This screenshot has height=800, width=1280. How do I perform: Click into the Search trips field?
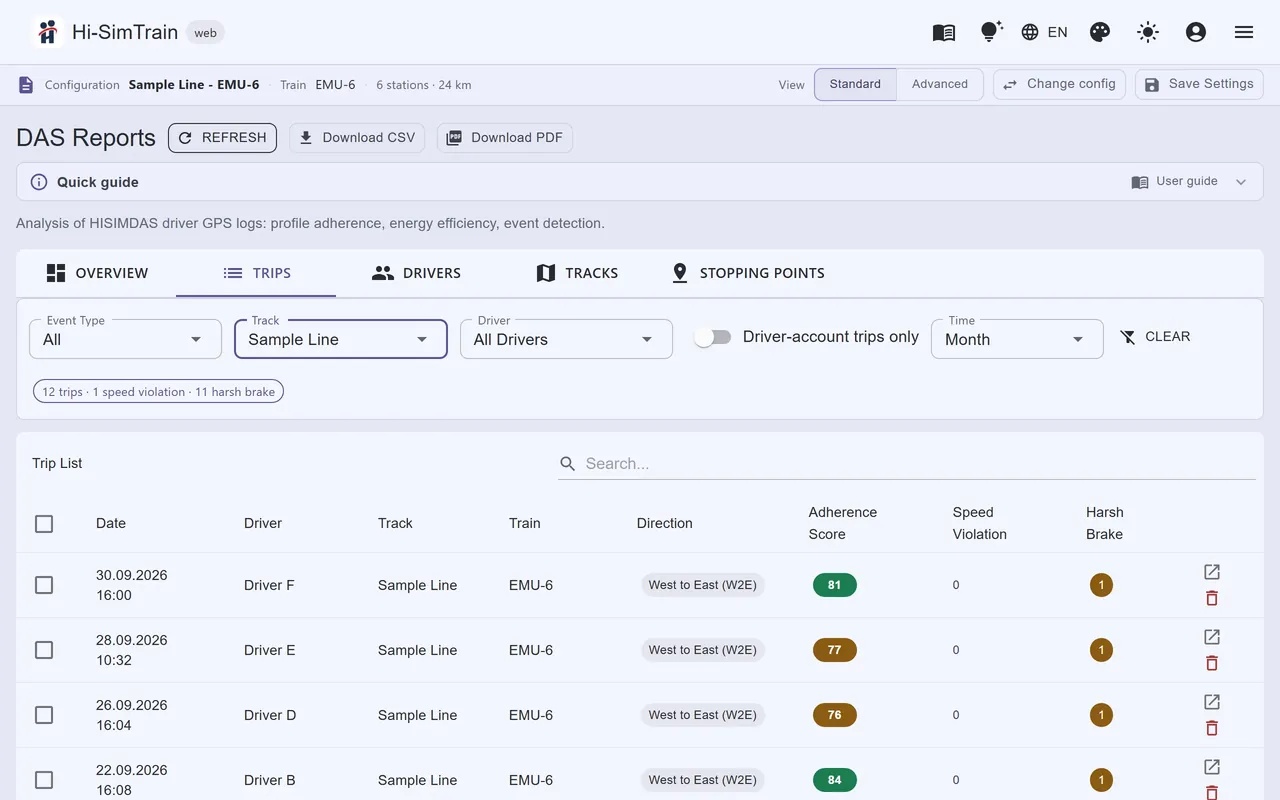tap(906, 463)
